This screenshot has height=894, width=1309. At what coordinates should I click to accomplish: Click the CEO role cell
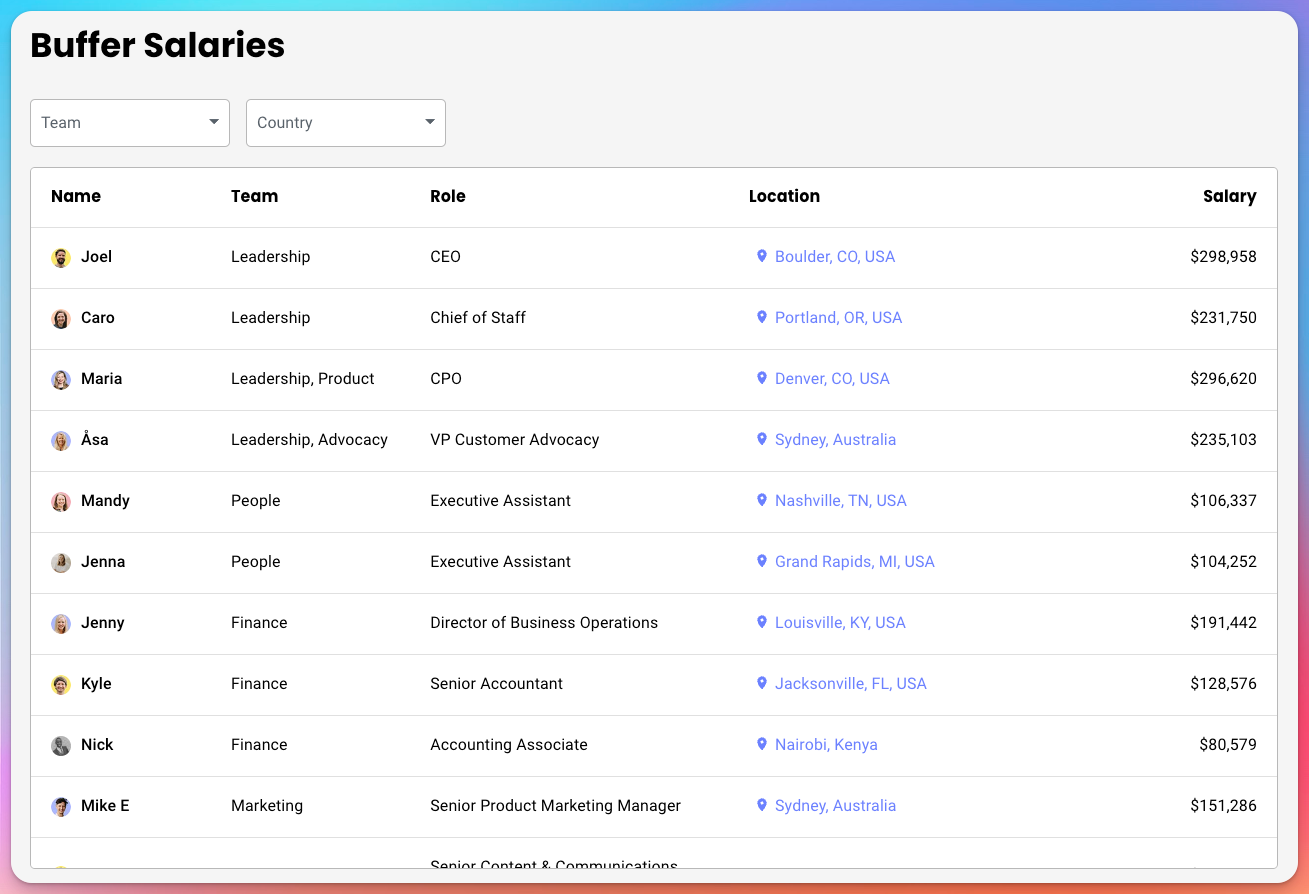point(445,257)
